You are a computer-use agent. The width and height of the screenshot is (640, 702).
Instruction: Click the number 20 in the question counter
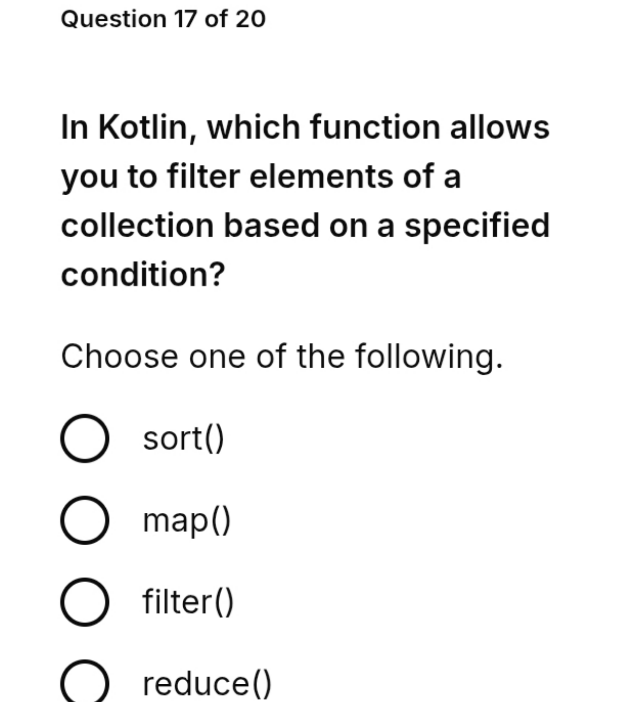(250, 19)
